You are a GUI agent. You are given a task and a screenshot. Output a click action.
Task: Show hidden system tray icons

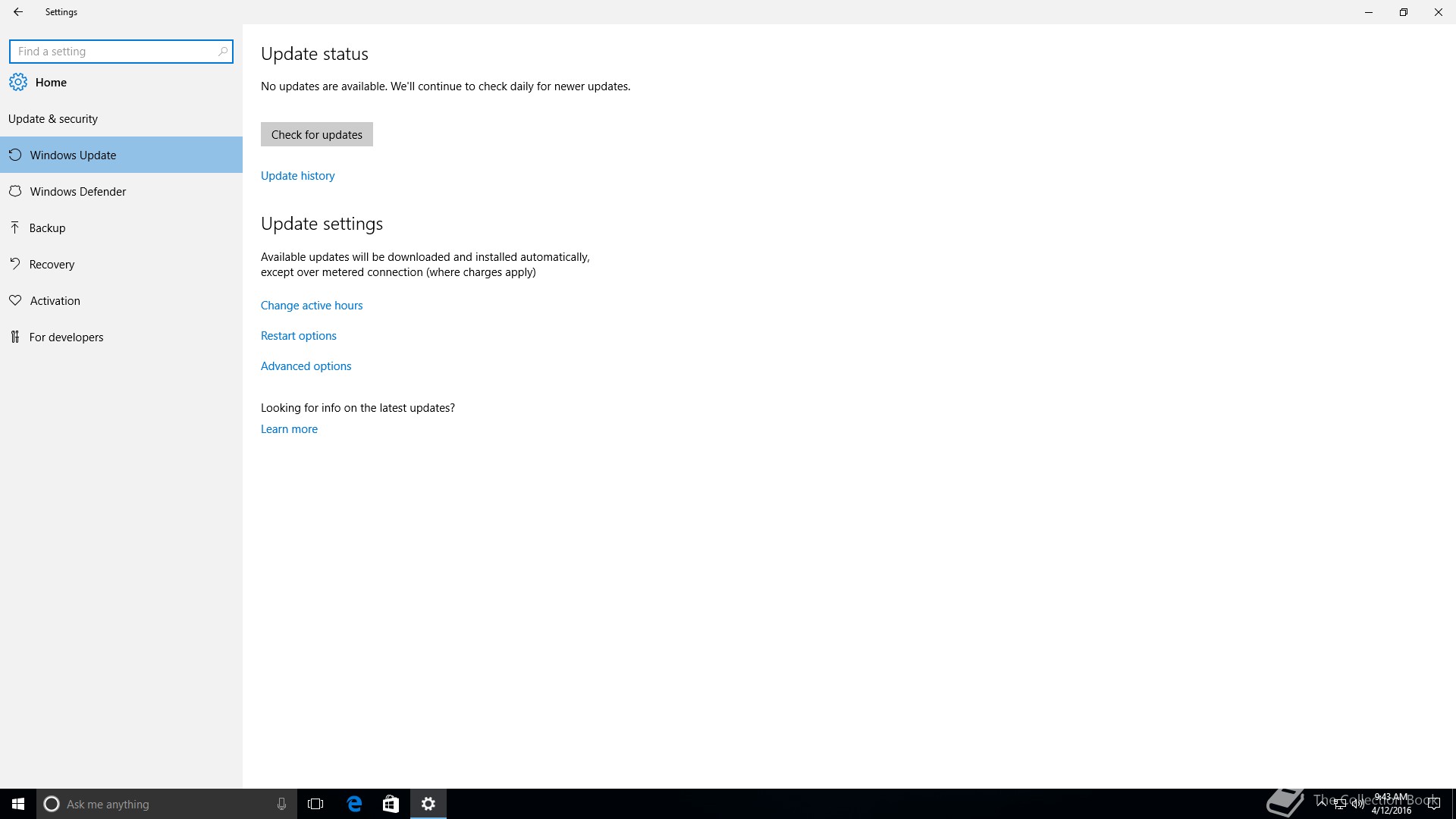click(x=1322, y=804)
